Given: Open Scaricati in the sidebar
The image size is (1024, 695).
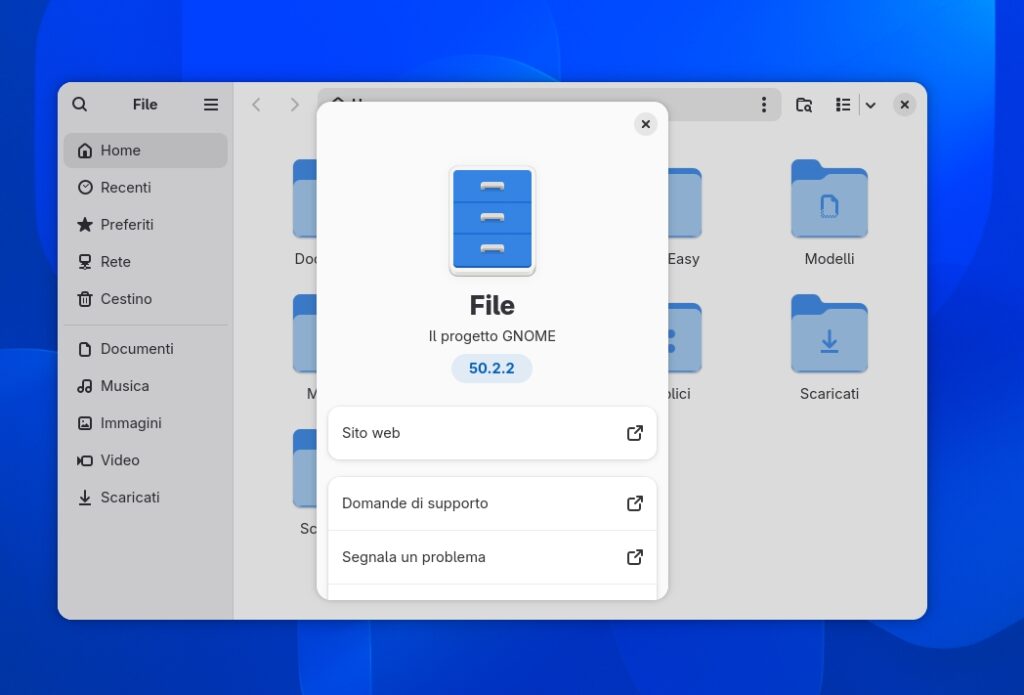Looking at the screenshot, I should point(146,498).
